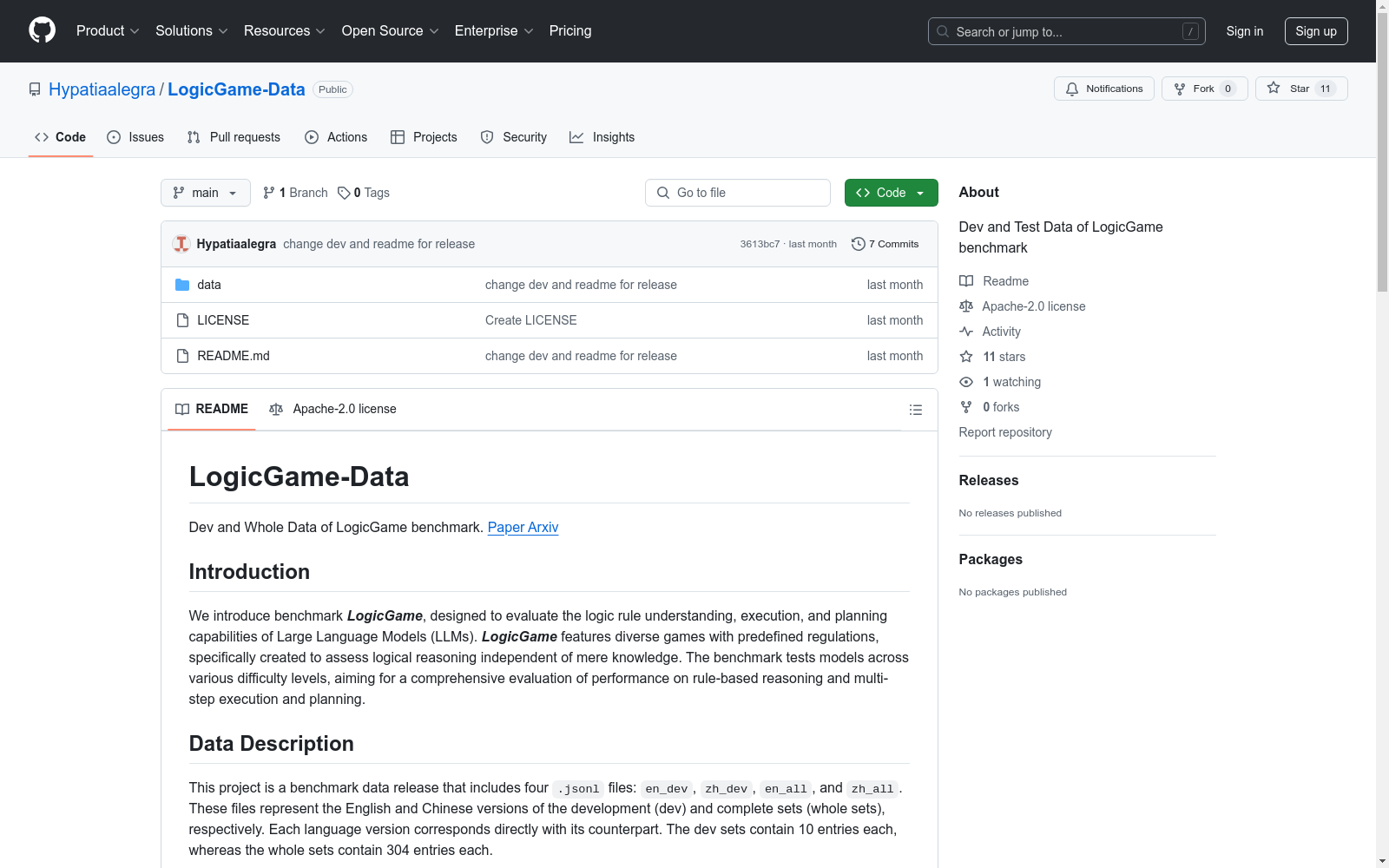Click the Sign in link
Viewport: 1389px width, 868px height.
pos(1245,31)
